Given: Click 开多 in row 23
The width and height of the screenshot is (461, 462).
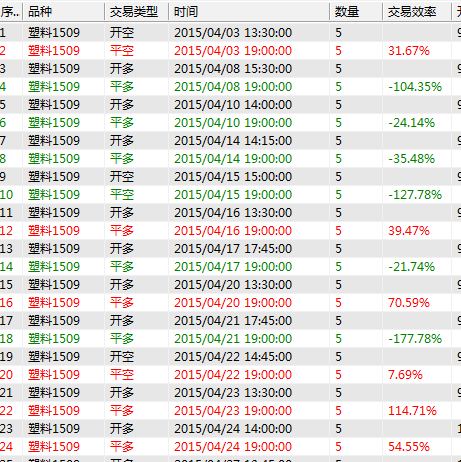Looking at the screenshot, I should [122, 429].
